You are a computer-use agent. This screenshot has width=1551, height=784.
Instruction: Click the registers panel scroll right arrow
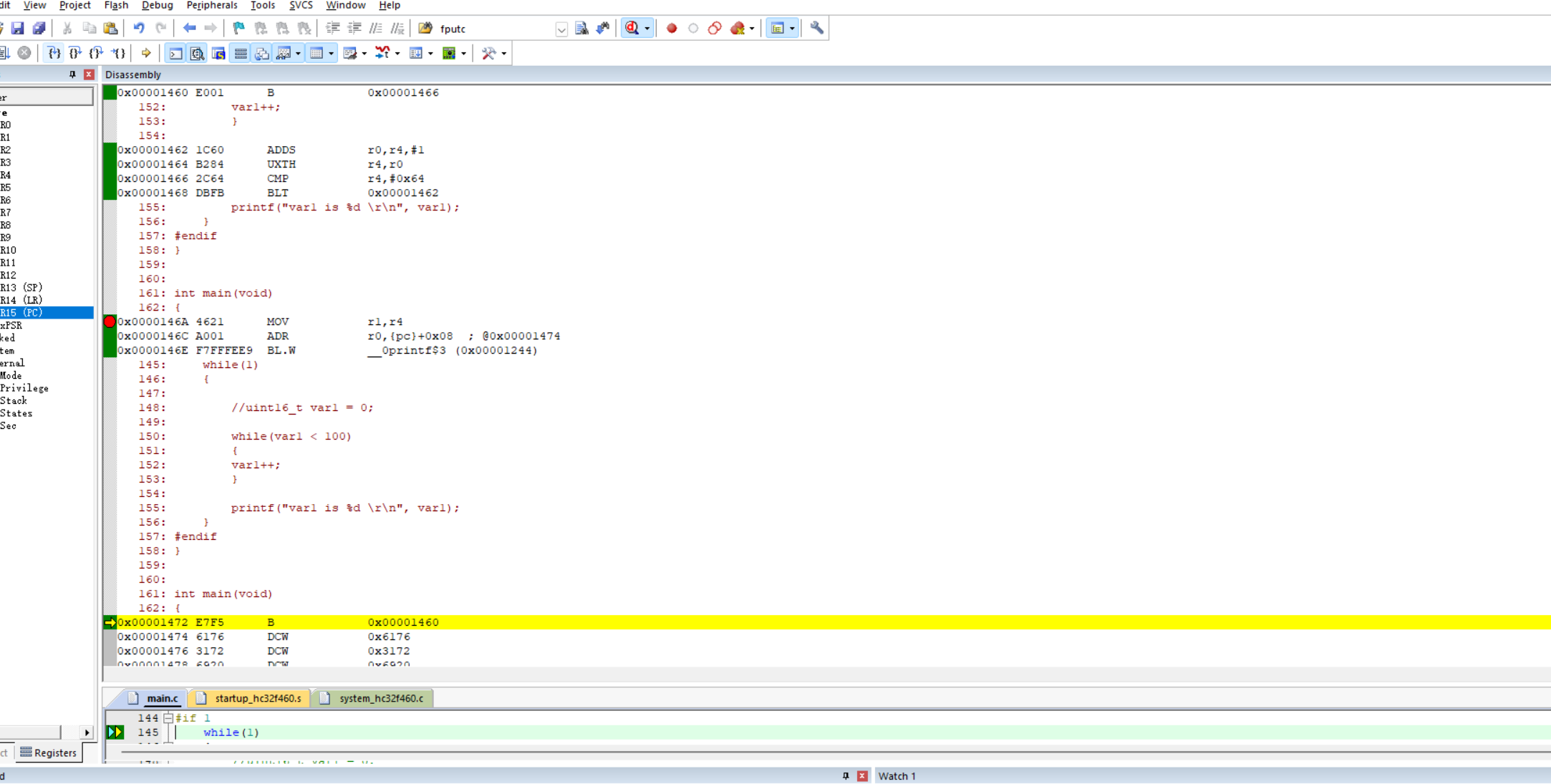click(x=87, y=732)
